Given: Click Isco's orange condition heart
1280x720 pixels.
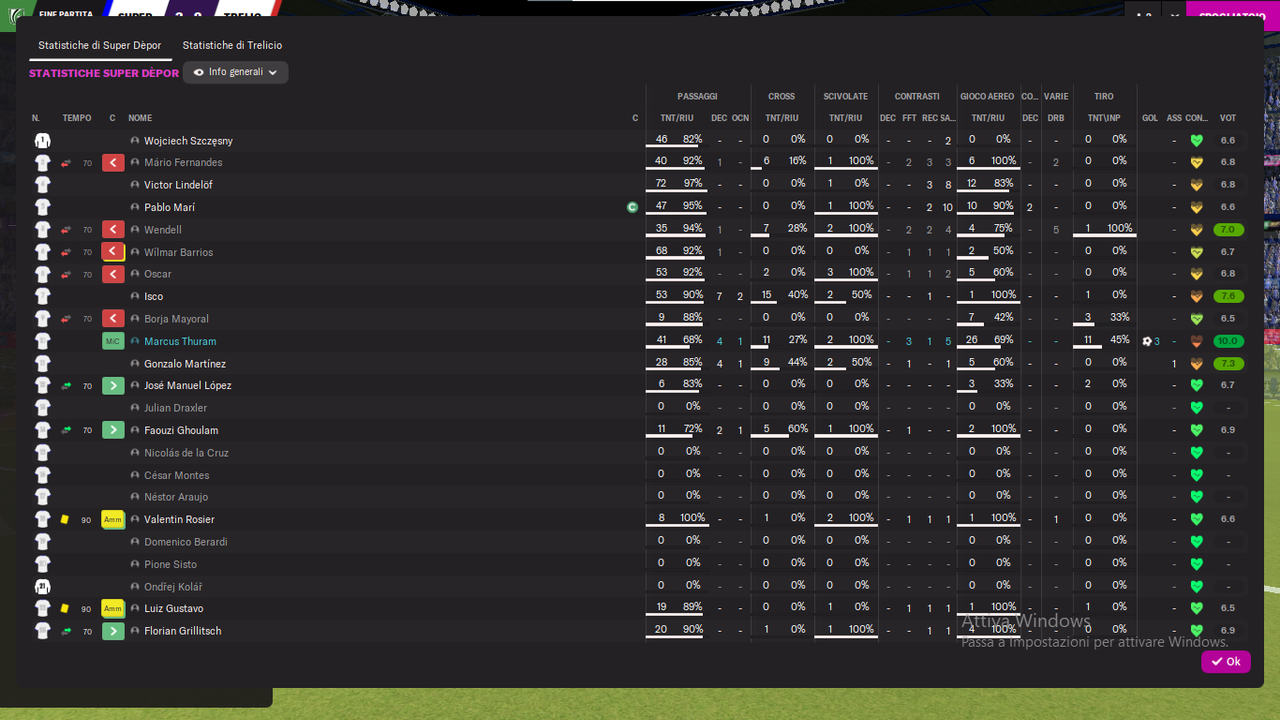Looking at the screenshot, I should 1196,297.
